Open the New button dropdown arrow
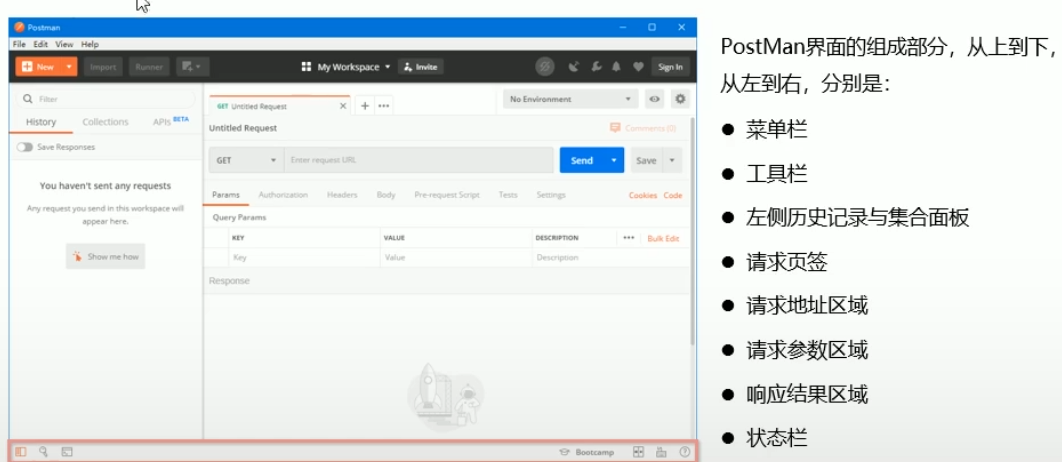This screenshot has height=462, width=1062. coord(69,66)
